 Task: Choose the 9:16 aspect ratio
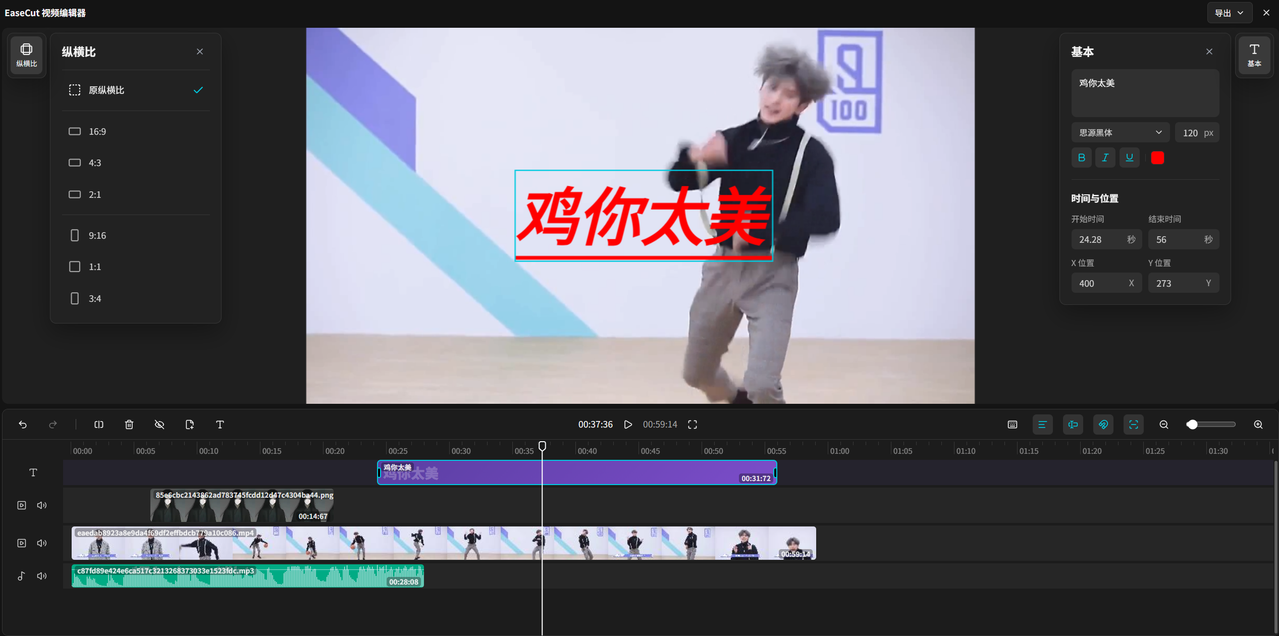pyautogui.click(x=135, y=236)
